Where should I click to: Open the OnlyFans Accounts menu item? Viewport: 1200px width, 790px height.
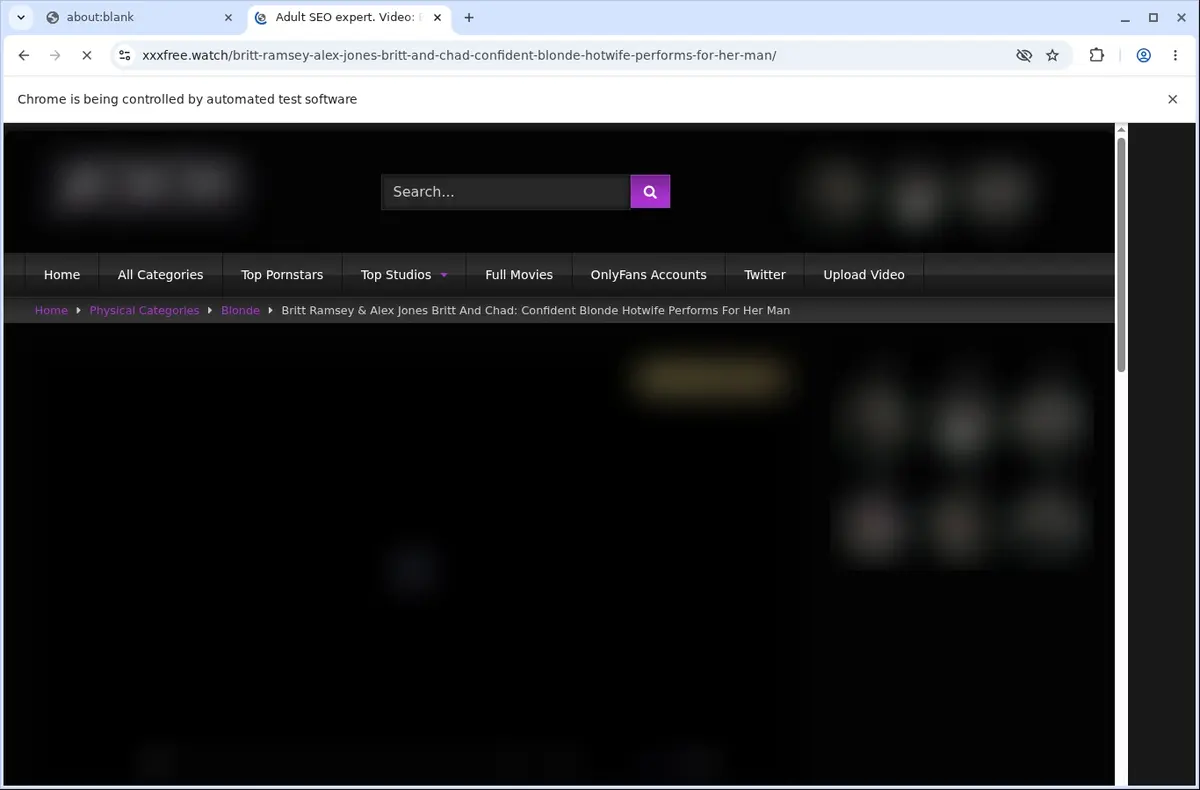(x=648, y=275)
